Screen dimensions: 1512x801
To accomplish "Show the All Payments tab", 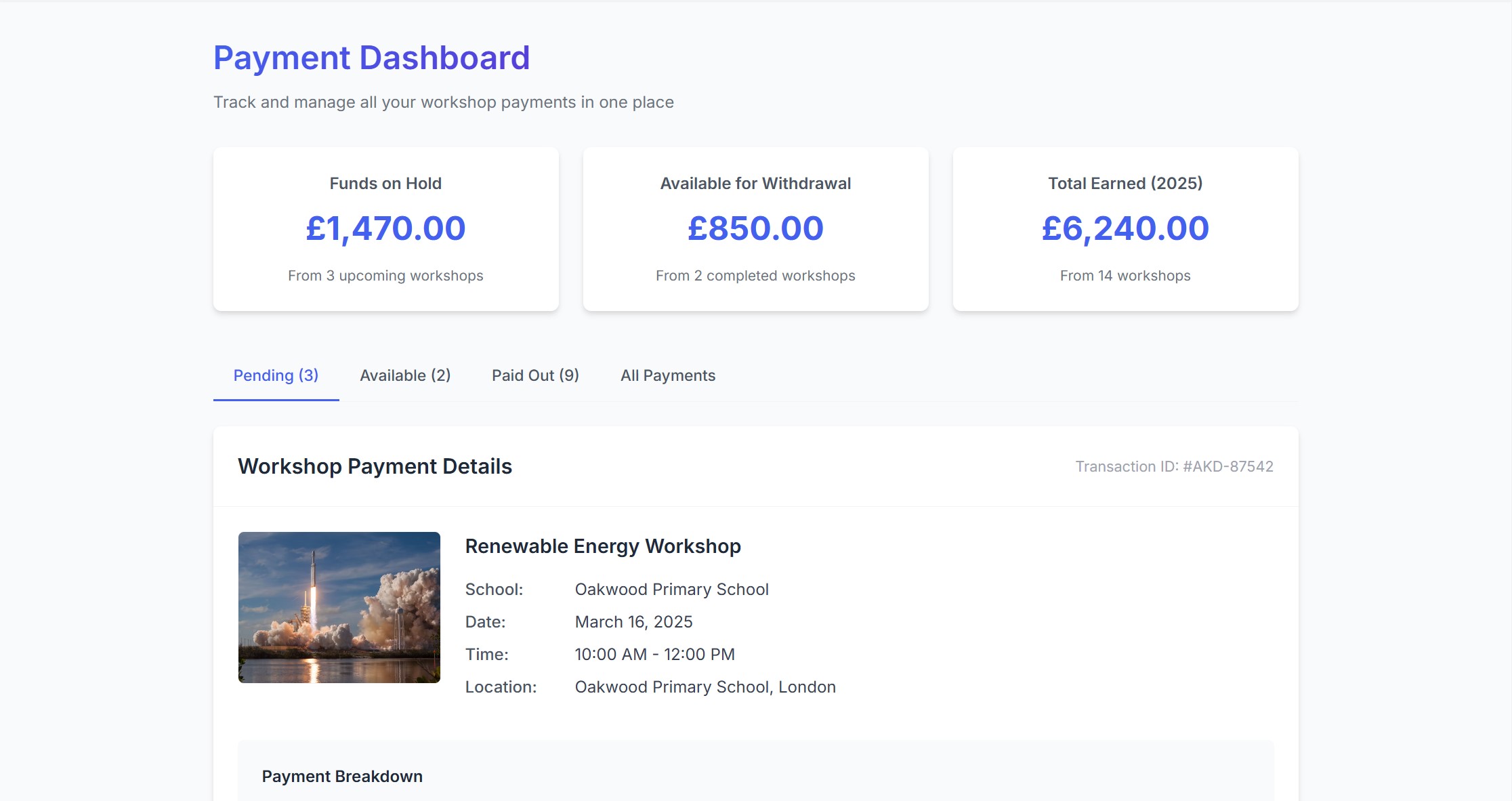I will point(668,375).
